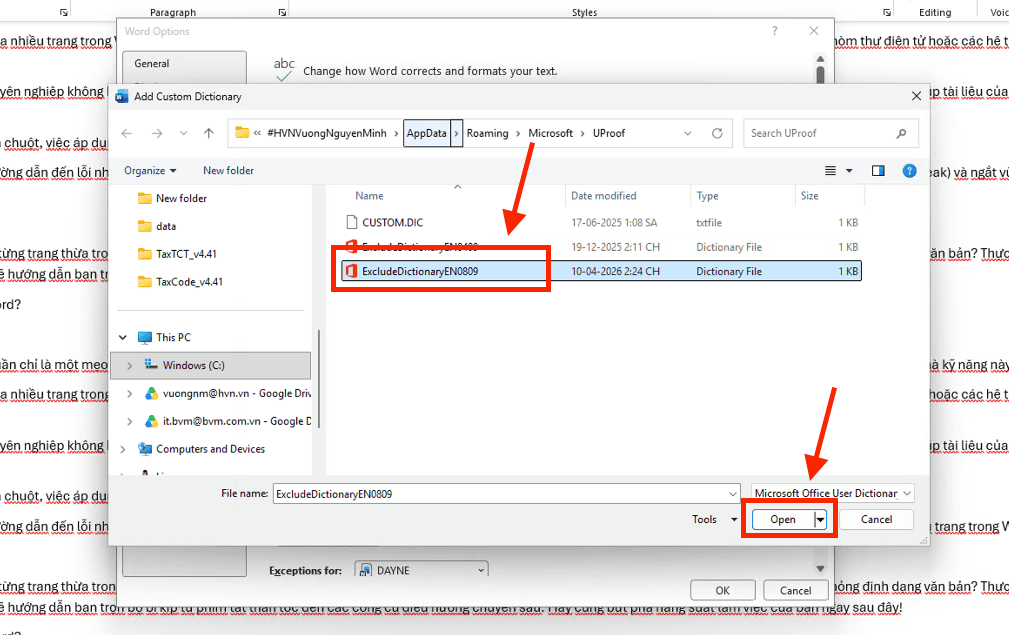This screenshot has height=635, width=1009.
Task: Select the 19-12-2025 dictionary file row
Action: tap(601, 247)
